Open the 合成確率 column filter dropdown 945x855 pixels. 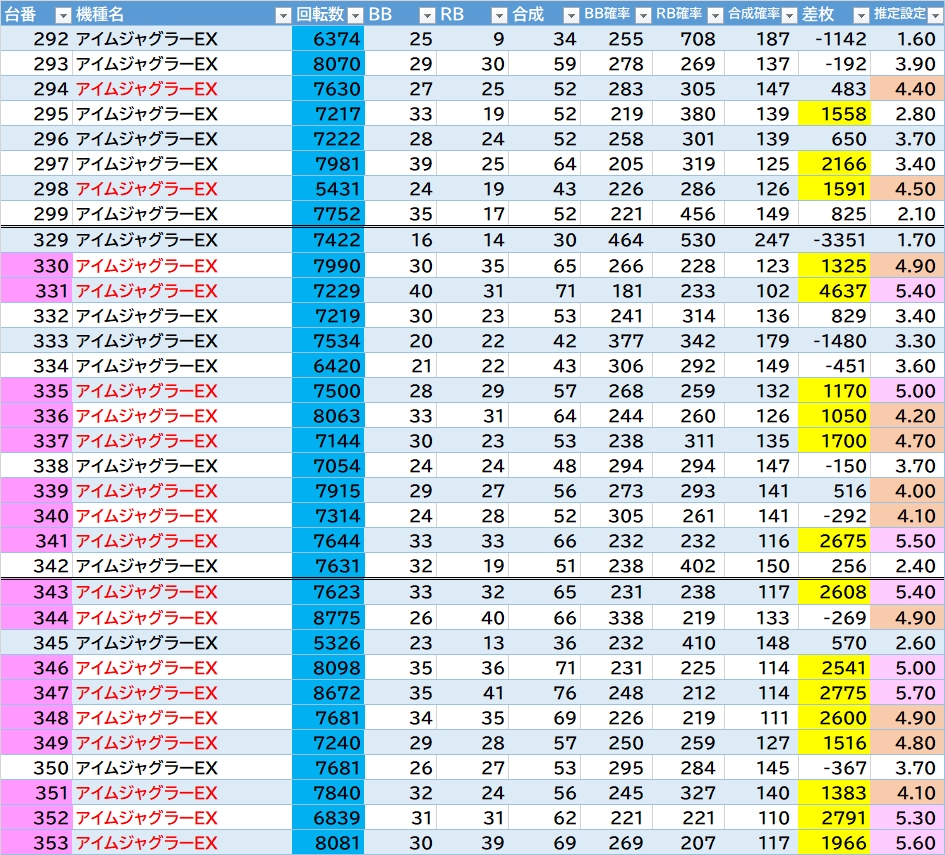(x=789, y=15)
